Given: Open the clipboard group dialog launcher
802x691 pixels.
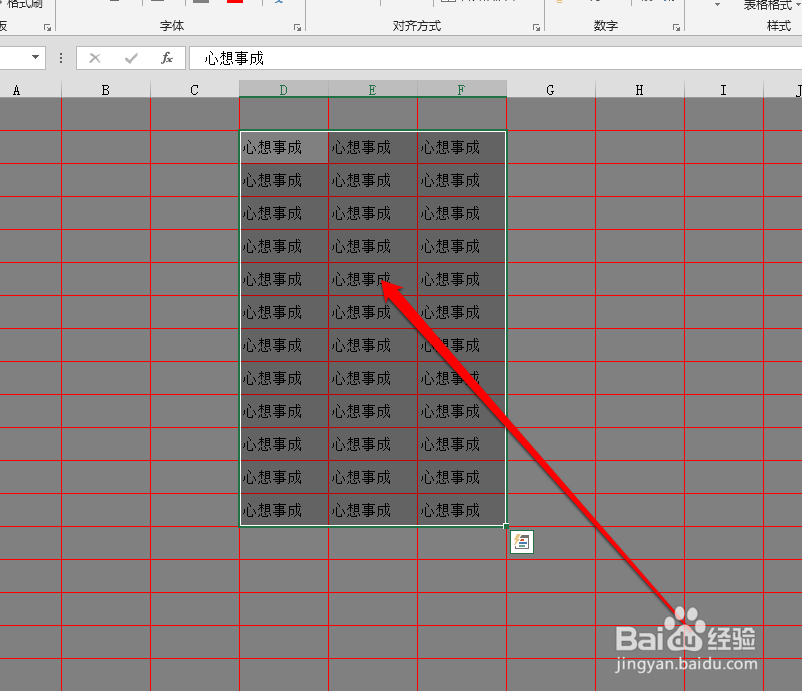Looking at the screenshot, I should pyautogui.click(x=47, y=27).
